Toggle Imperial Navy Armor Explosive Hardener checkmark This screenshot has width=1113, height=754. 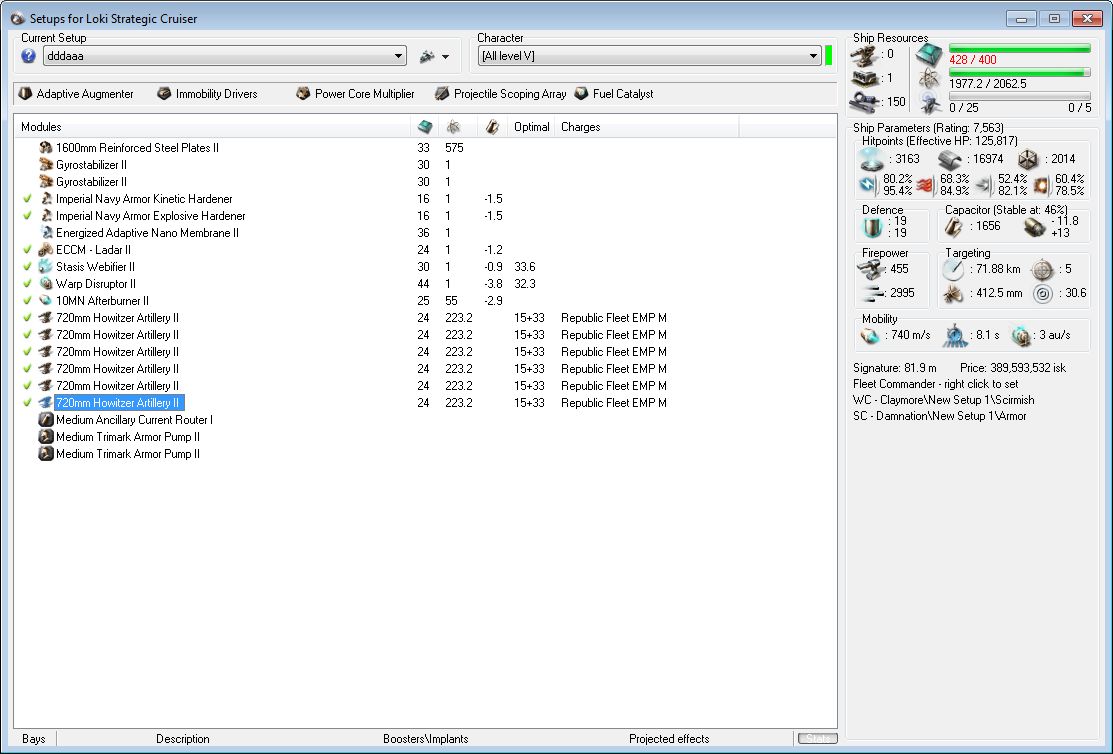(x=28, y=216)
